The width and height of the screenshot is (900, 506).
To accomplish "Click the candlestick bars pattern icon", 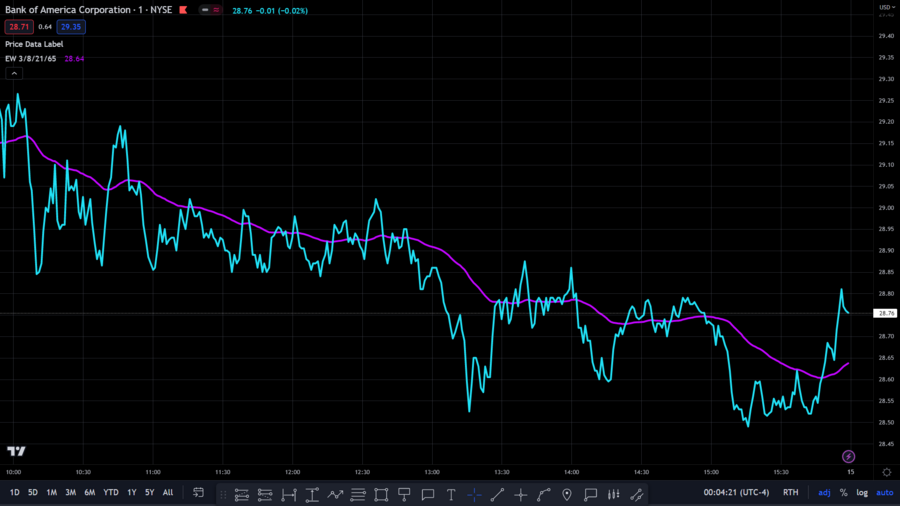I will tap(614, 495).
